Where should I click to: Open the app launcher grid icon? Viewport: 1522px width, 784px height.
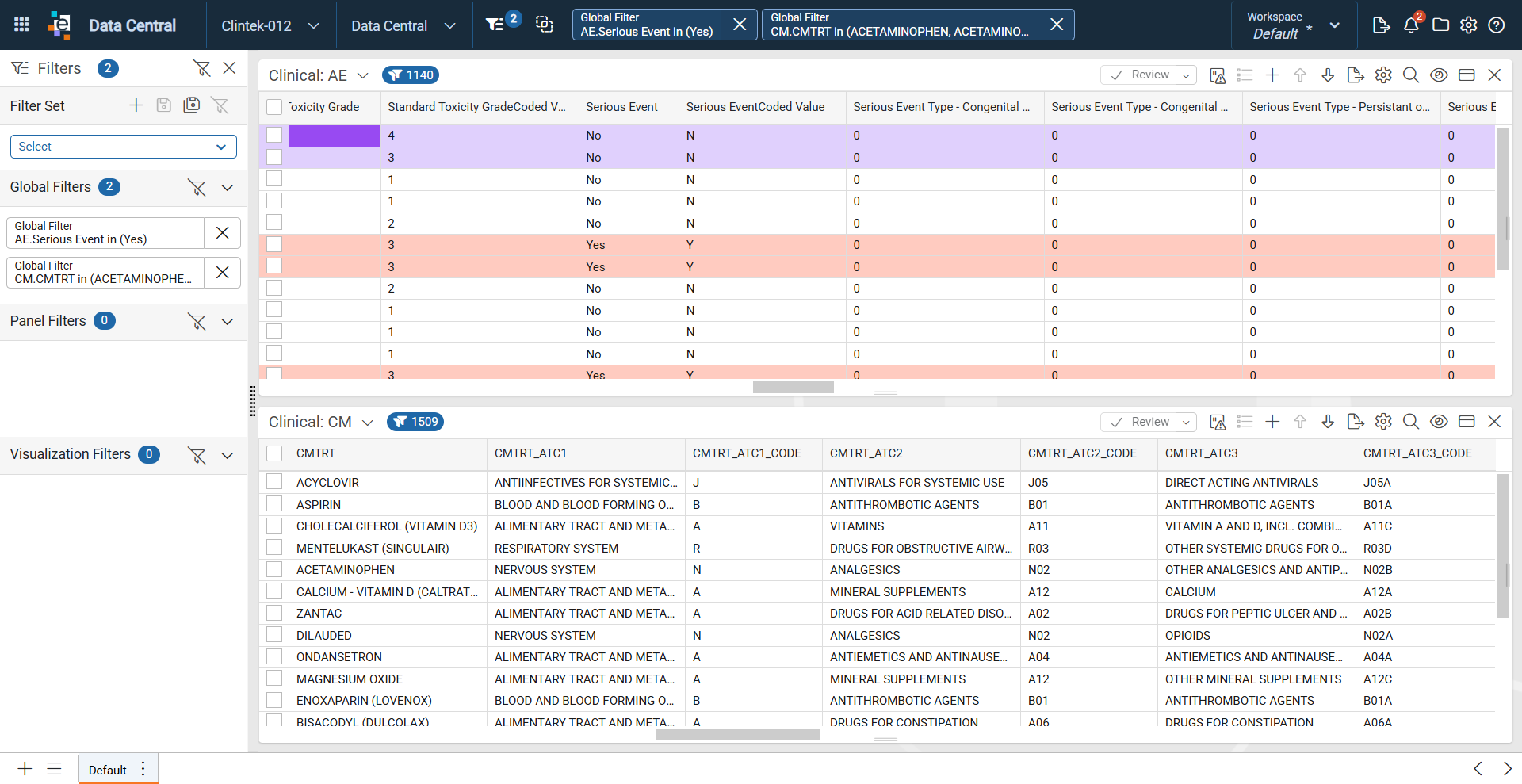click(21, 25)
